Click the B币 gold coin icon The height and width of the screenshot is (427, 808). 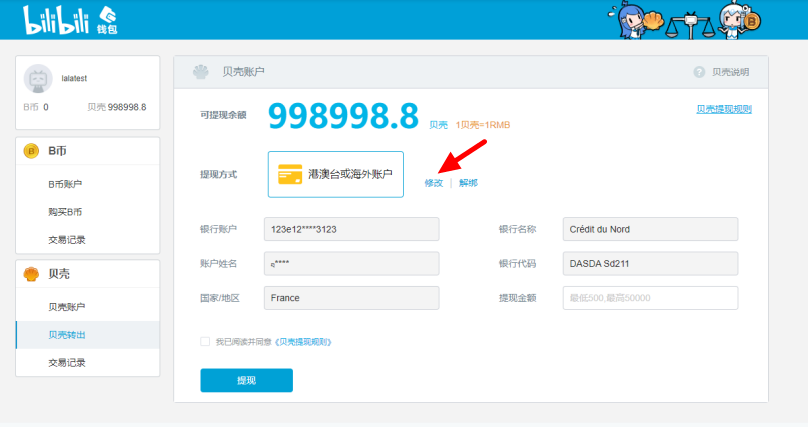[x=31, y=151]
